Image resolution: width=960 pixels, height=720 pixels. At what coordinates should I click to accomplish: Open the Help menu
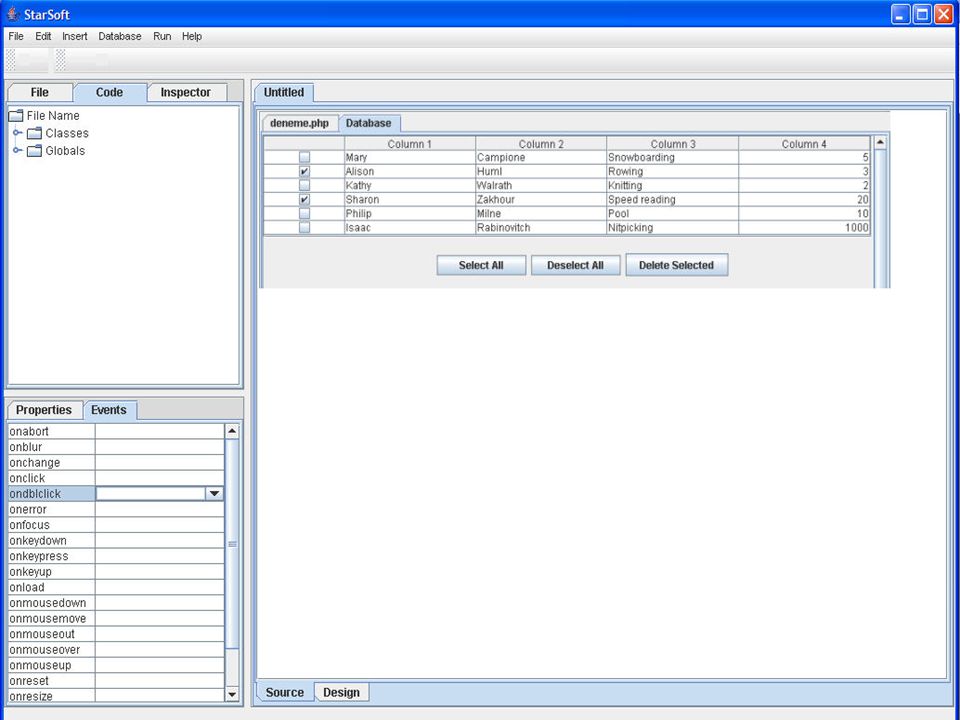click(192, 36)
